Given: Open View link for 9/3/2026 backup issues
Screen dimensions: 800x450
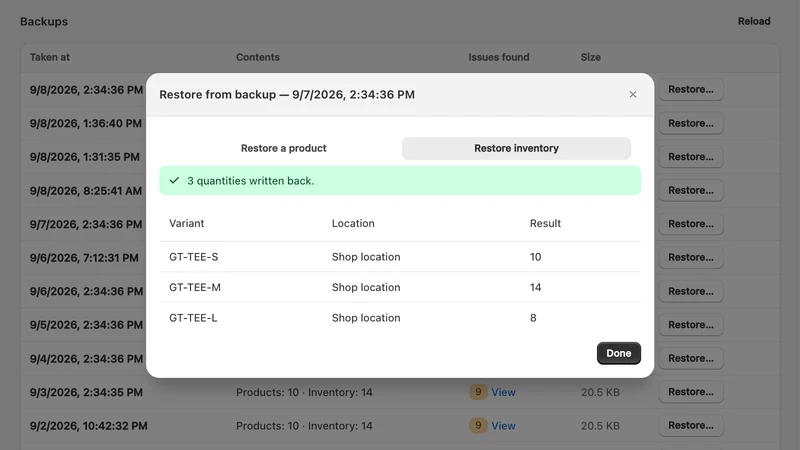Looking at the screenshot, I should [x=503, y=392].
